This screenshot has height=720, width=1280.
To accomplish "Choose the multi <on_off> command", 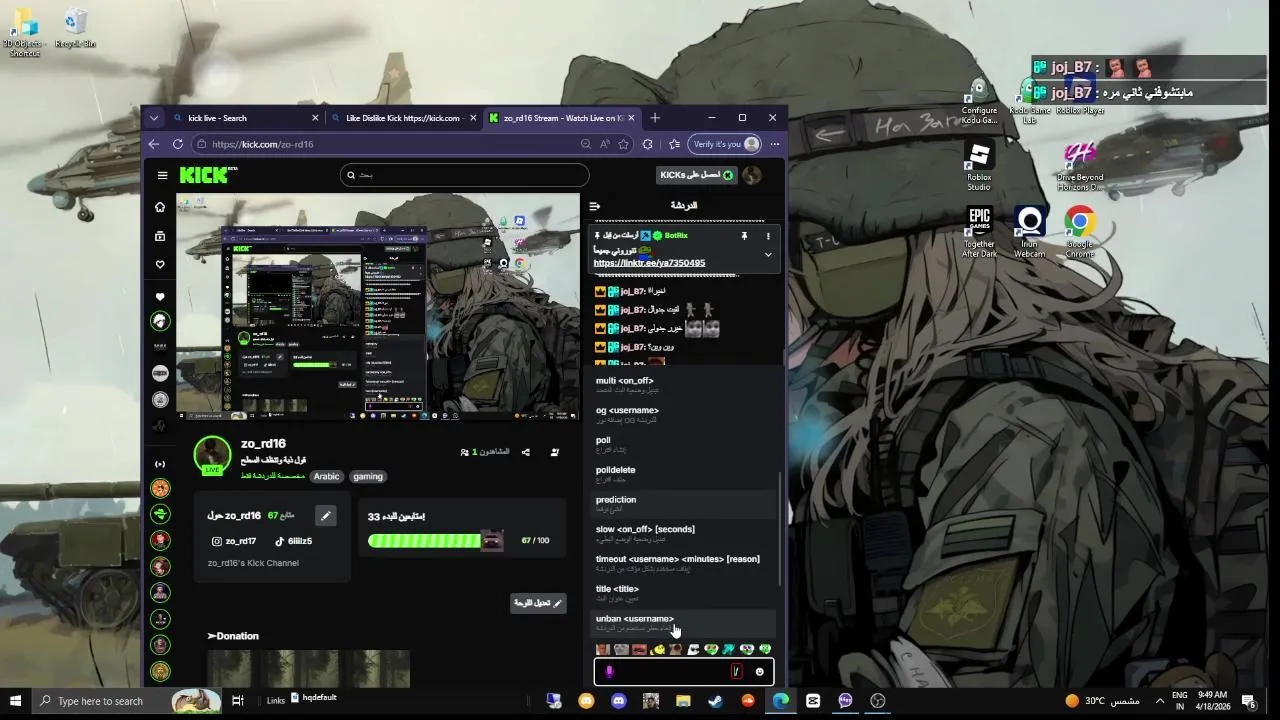I will 686,384.
